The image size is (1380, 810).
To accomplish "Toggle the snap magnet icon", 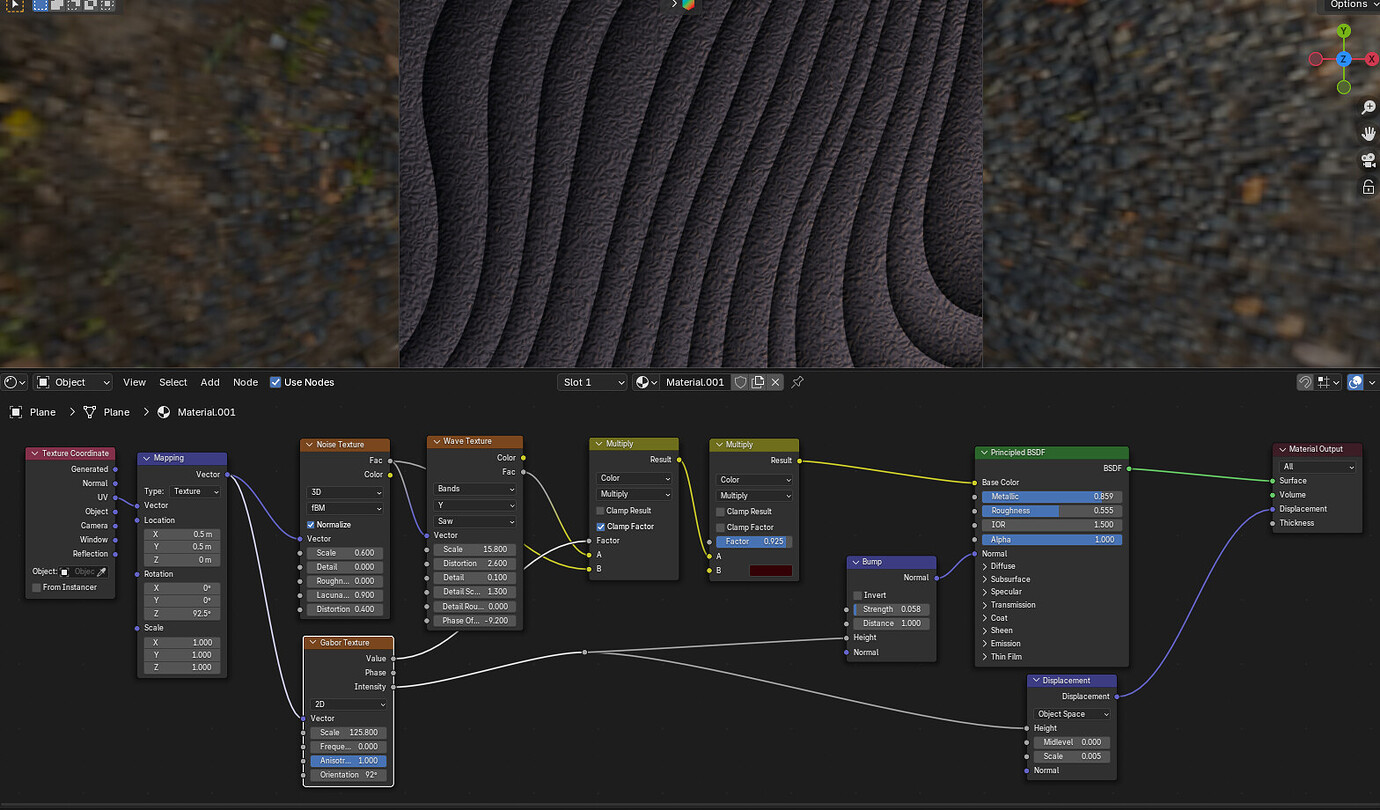I will tap(1305, 382).
